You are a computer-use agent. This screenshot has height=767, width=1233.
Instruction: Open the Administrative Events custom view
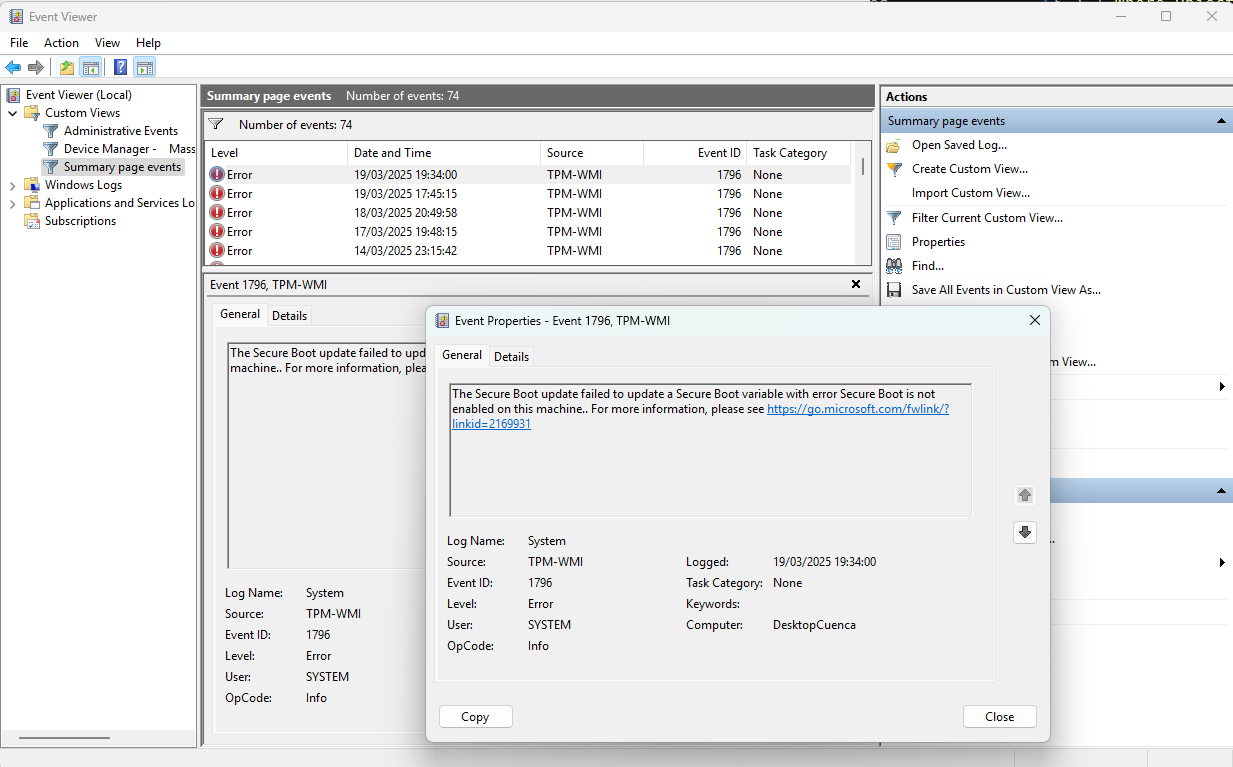(121, 131)
